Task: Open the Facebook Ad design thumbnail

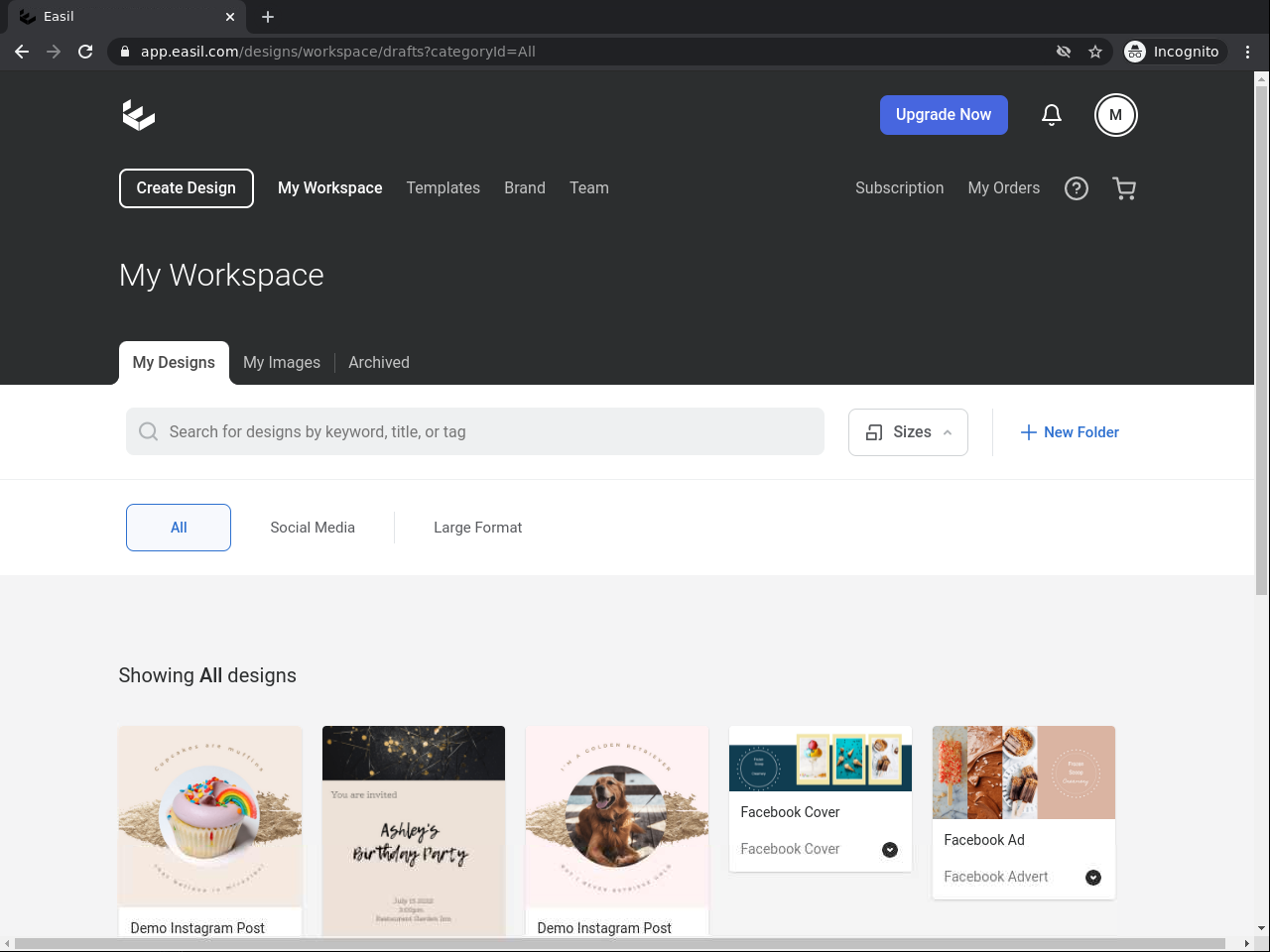Action: (x=1024, y=773)
